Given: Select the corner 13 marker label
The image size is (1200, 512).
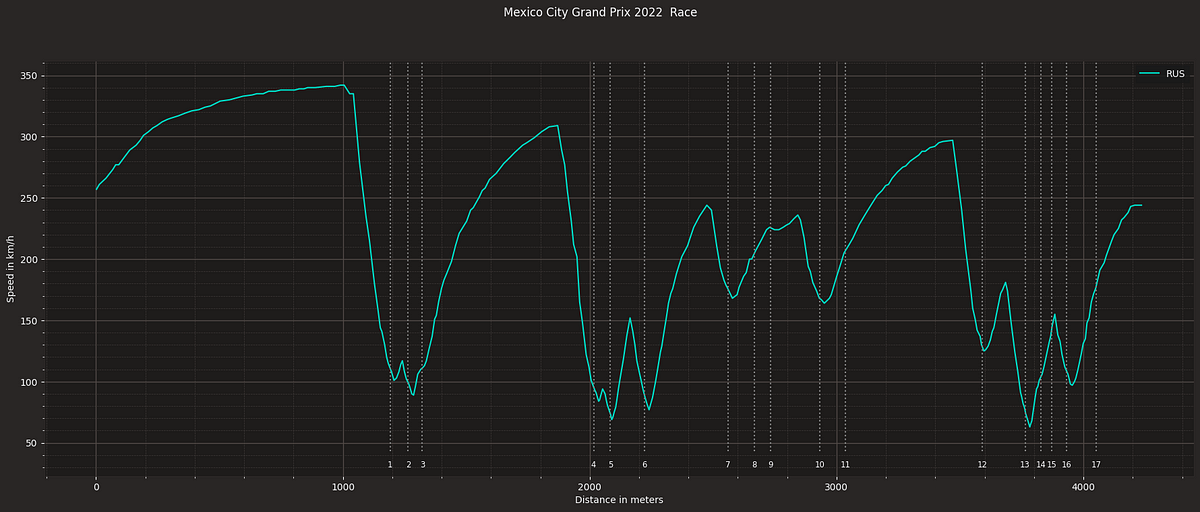Looking at the screenshot, I should (x=1025, y=465).
